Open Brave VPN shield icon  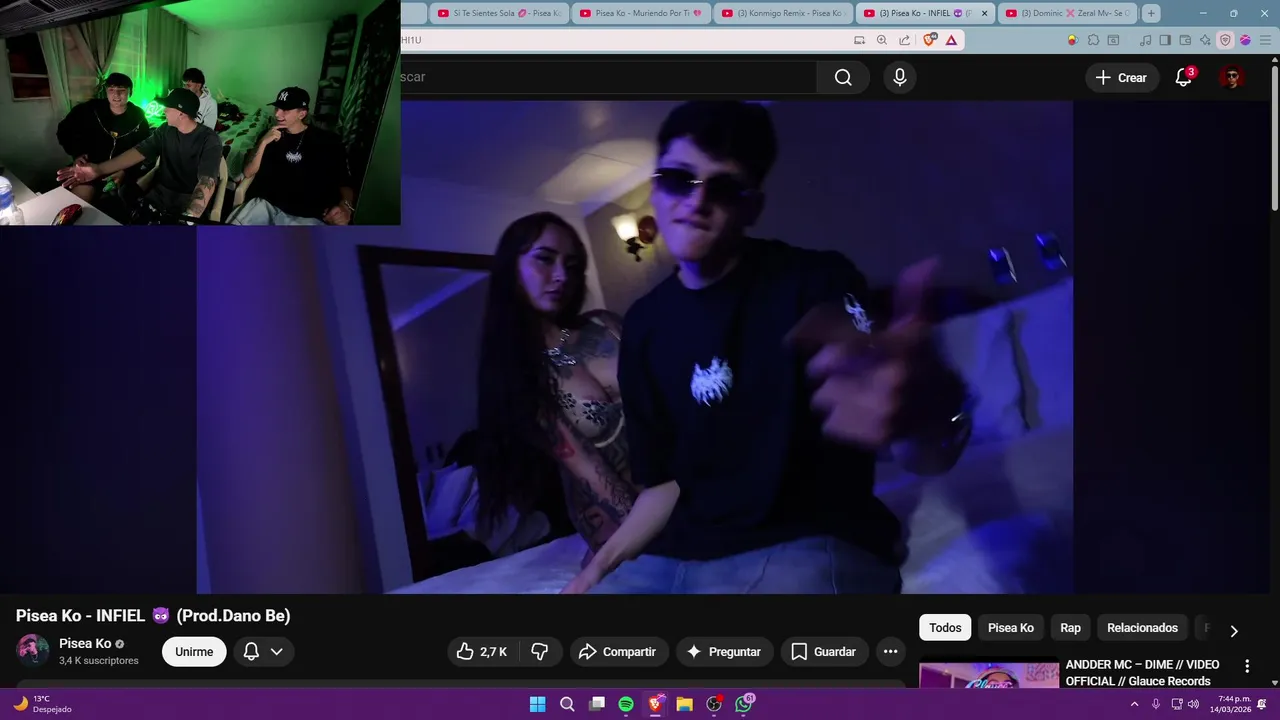pyautogui.click(x=1225, y=40)
